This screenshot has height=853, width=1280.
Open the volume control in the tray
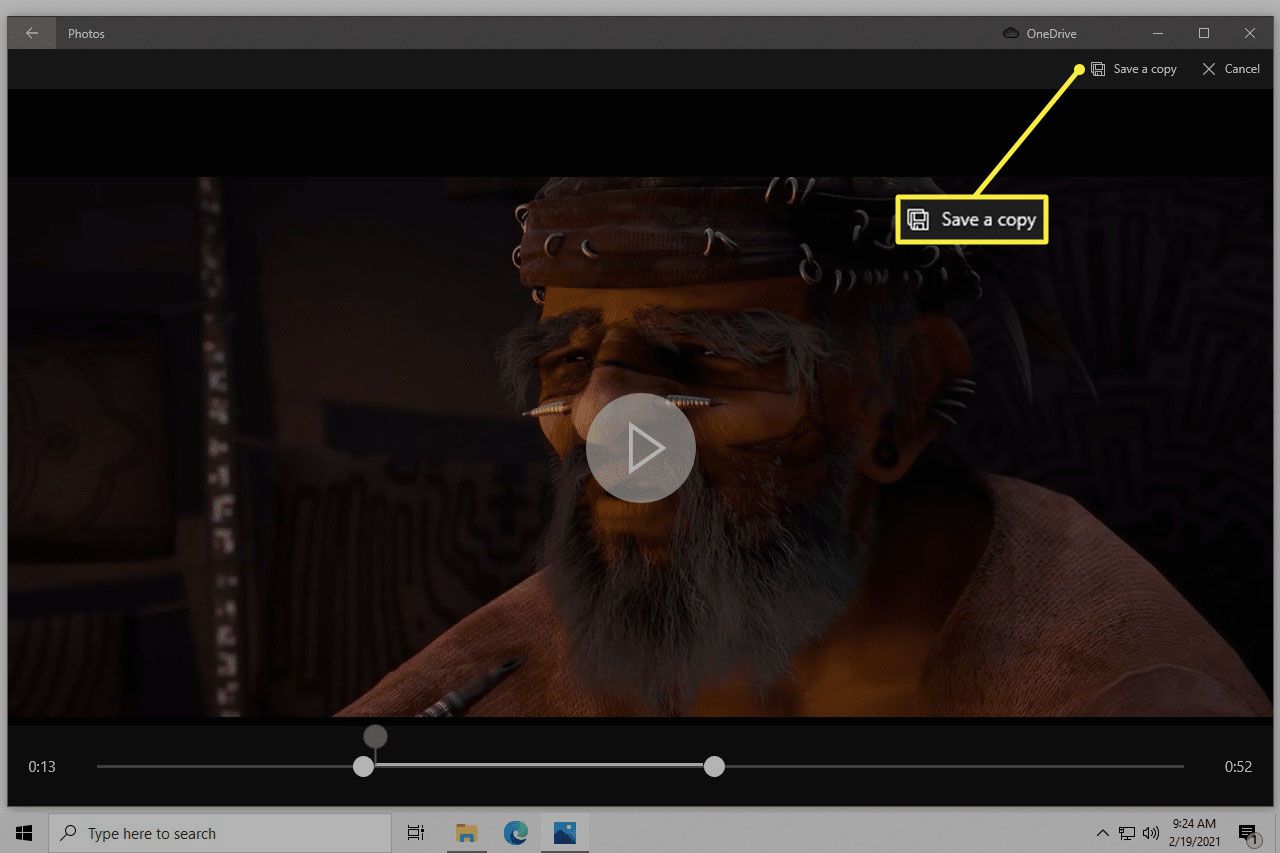(x=1150, y=833)
